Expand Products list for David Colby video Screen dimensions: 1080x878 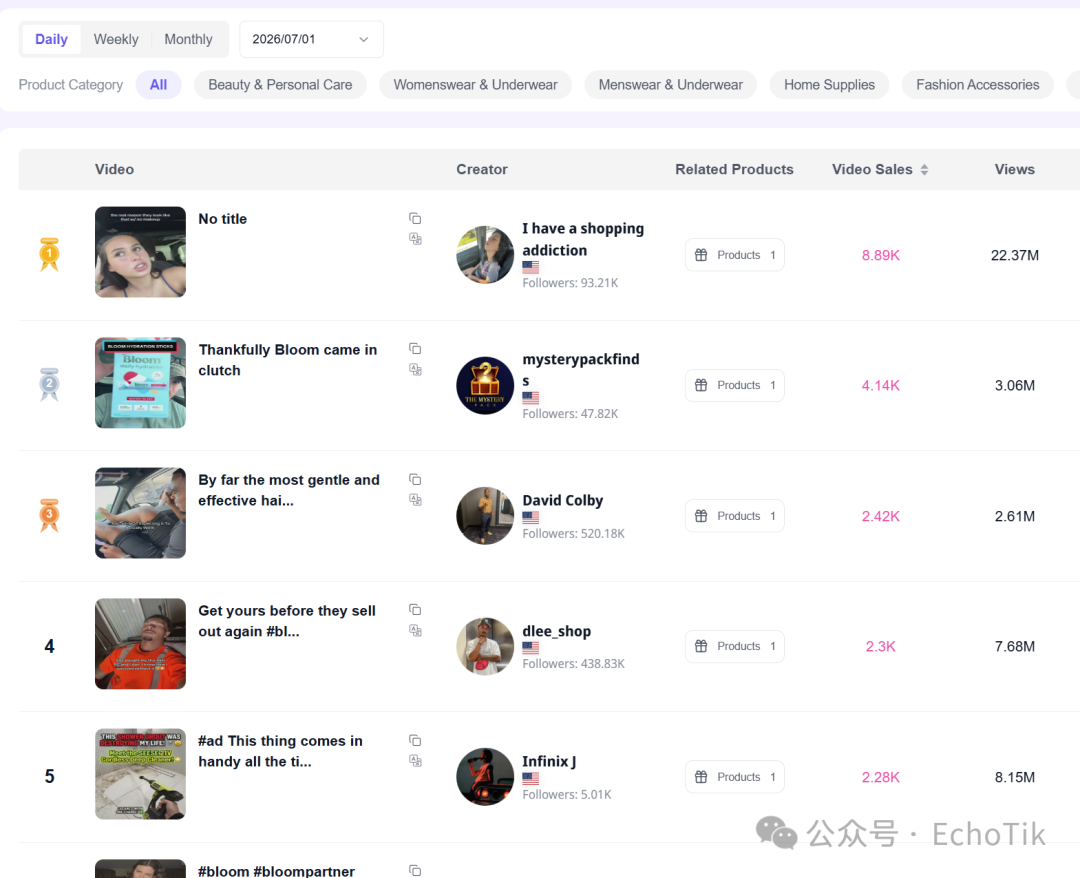tap(734, 516)
